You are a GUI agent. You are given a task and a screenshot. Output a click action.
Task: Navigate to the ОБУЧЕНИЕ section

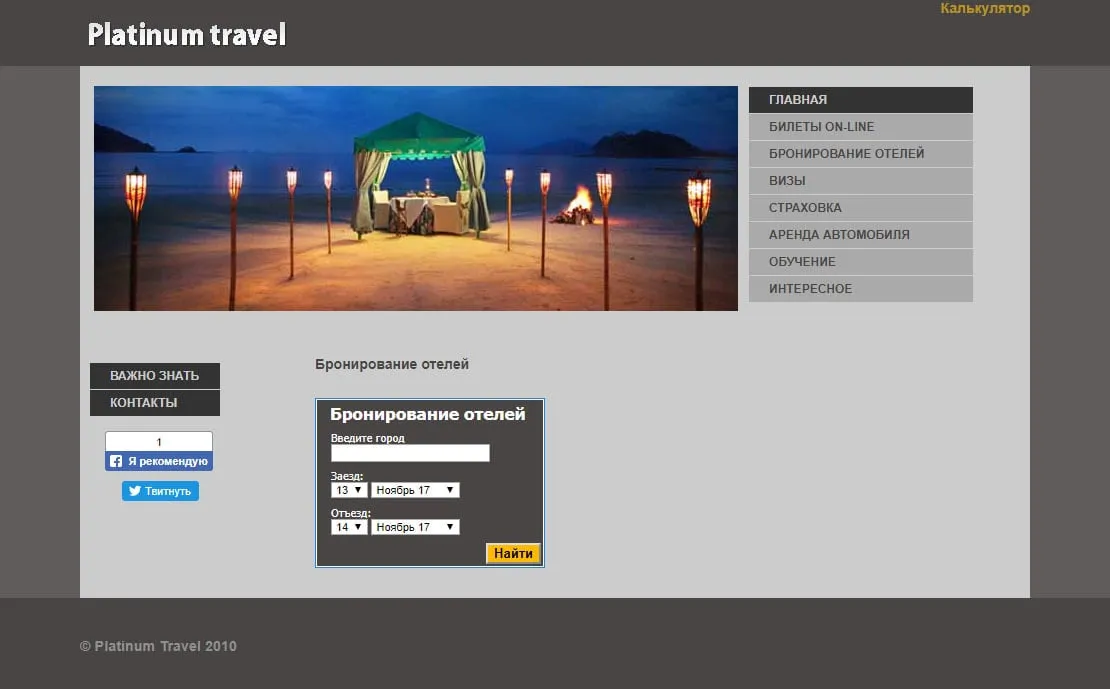[860, 262]
